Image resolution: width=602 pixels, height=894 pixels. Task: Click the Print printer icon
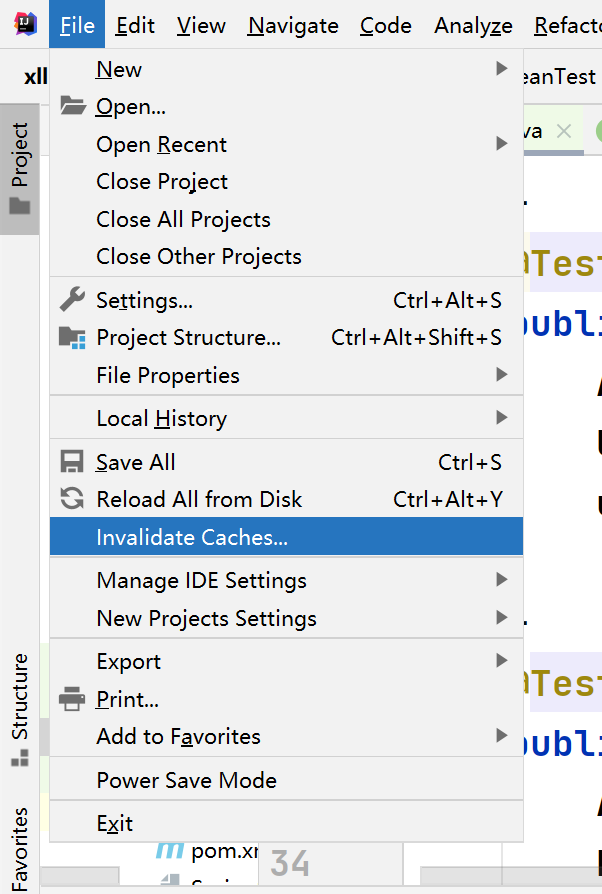(x=72, y=699)
